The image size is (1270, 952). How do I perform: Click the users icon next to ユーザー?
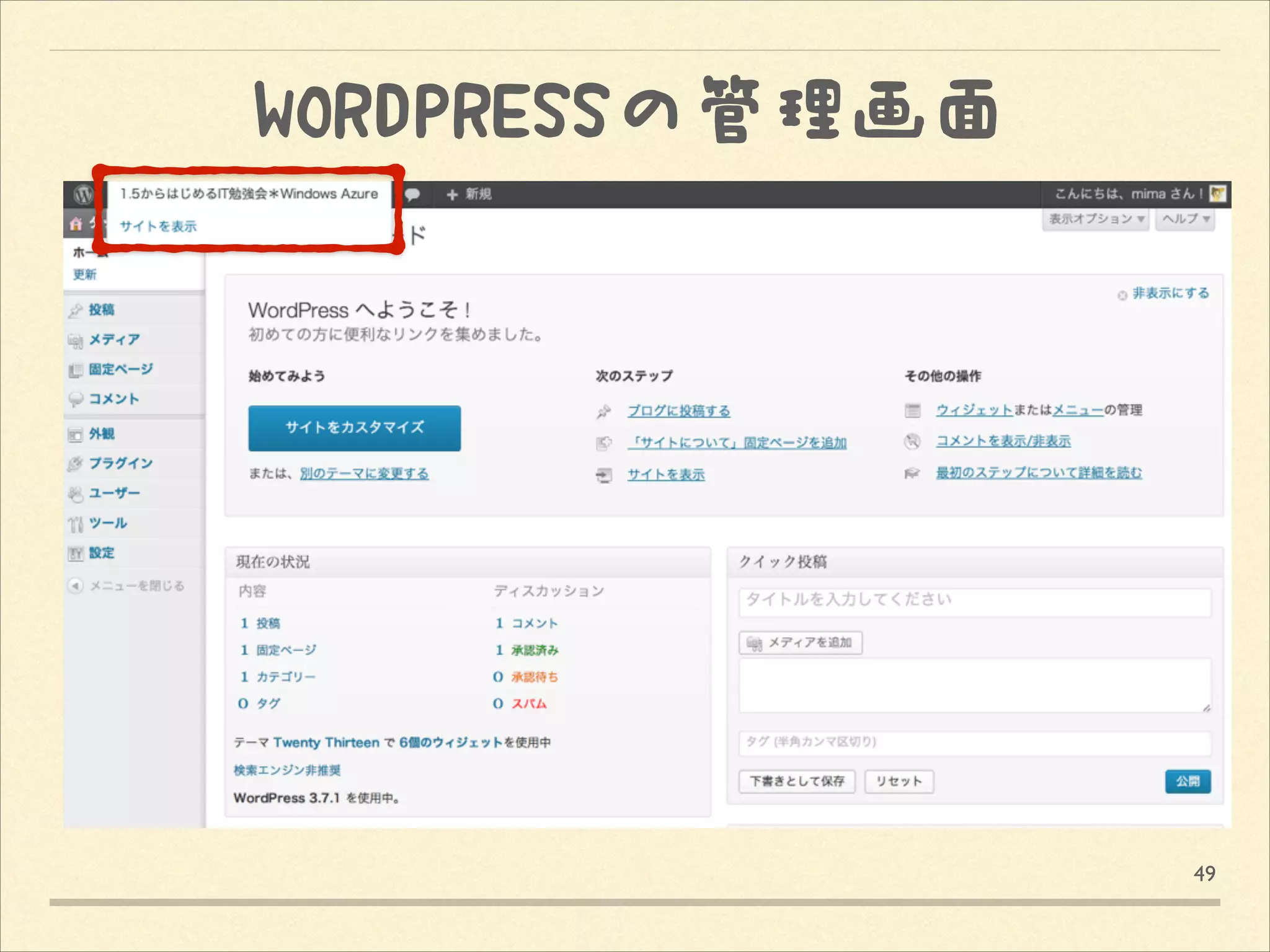click(76, 493)
